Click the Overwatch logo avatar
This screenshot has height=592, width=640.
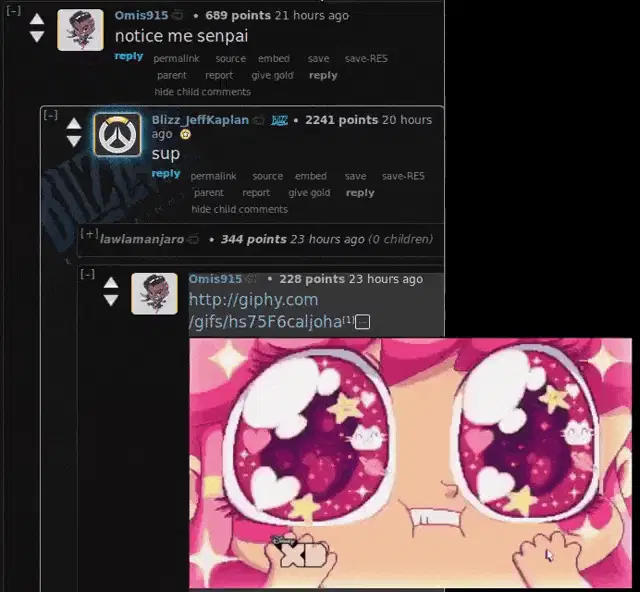(x=118, y=135)
